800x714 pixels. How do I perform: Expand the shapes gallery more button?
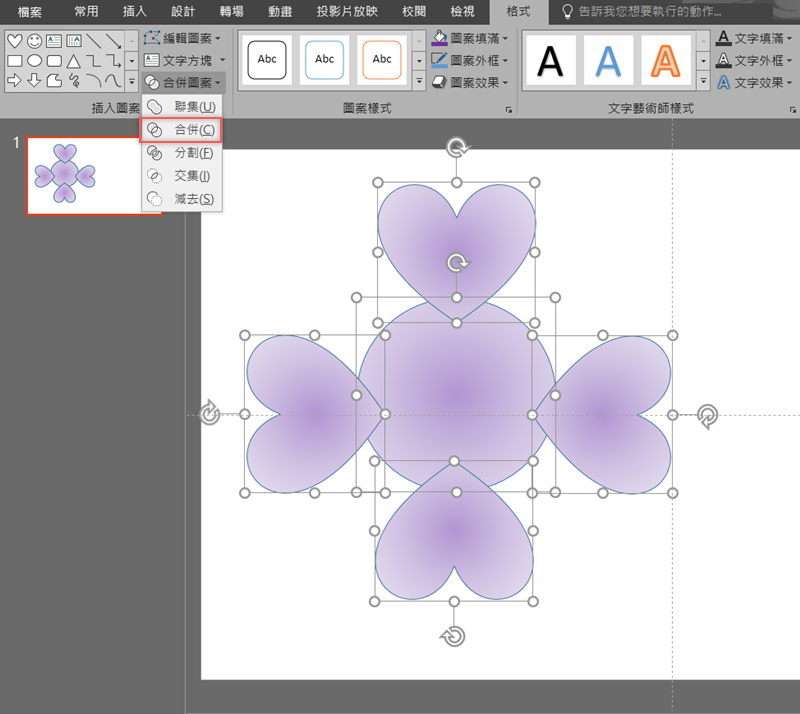[132, 81]
